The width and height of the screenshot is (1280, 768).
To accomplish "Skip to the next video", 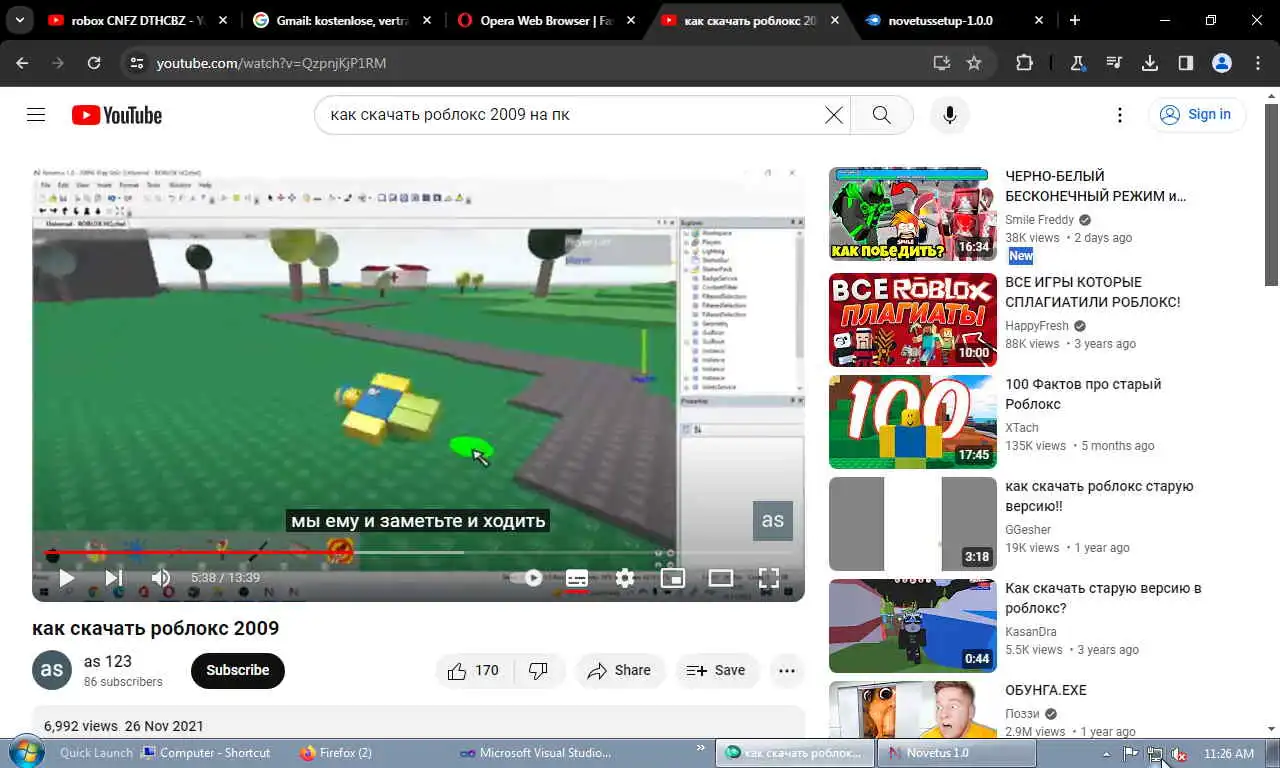I will (114, 577).
